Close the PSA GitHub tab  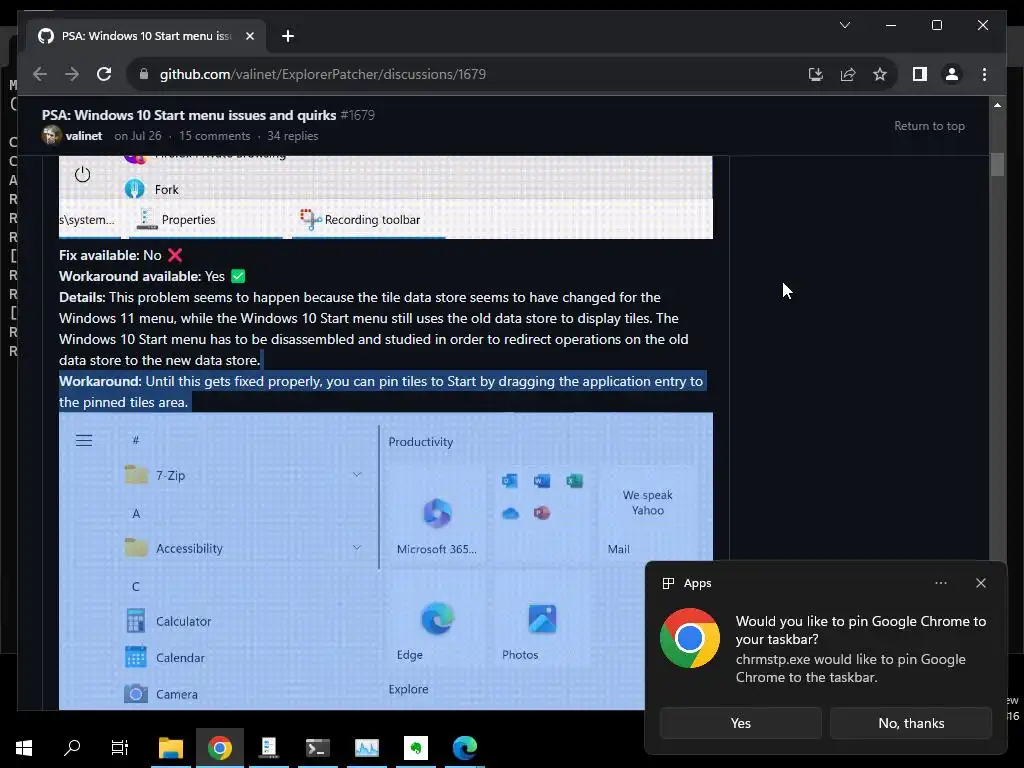pos(249,36)
